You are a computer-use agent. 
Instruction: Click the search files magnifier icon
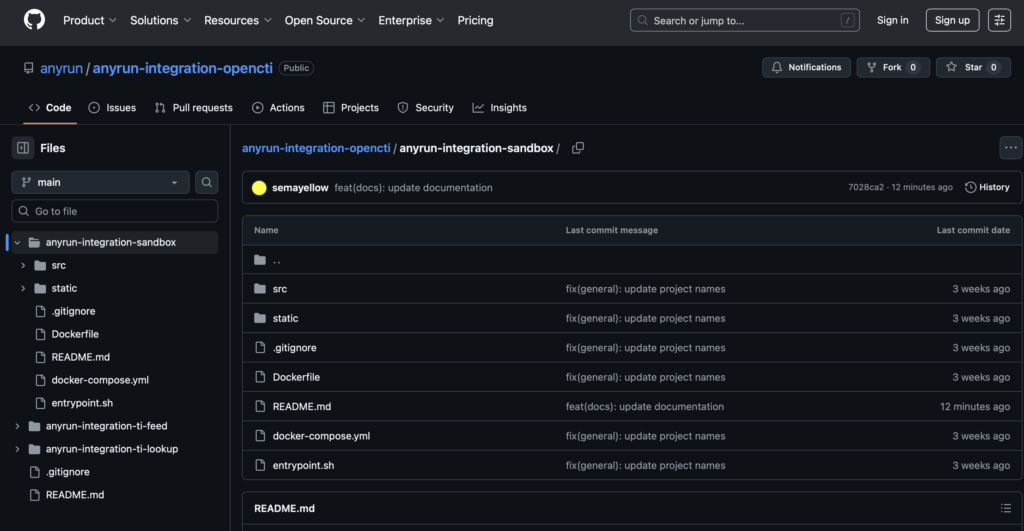pyautogui.click(x=206, y=182)
